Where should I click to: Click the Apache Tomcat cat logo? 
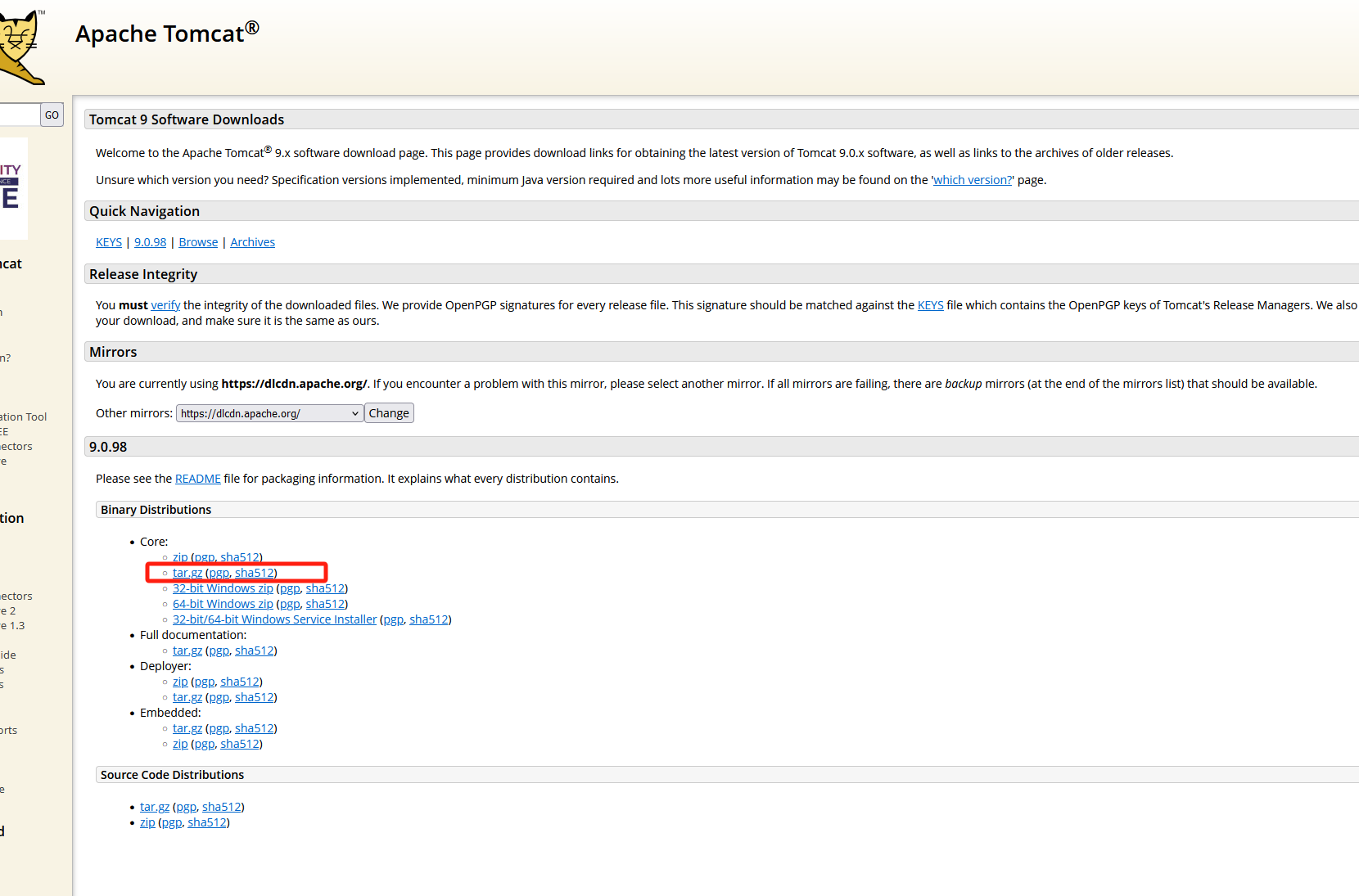(x=20, y=47)
